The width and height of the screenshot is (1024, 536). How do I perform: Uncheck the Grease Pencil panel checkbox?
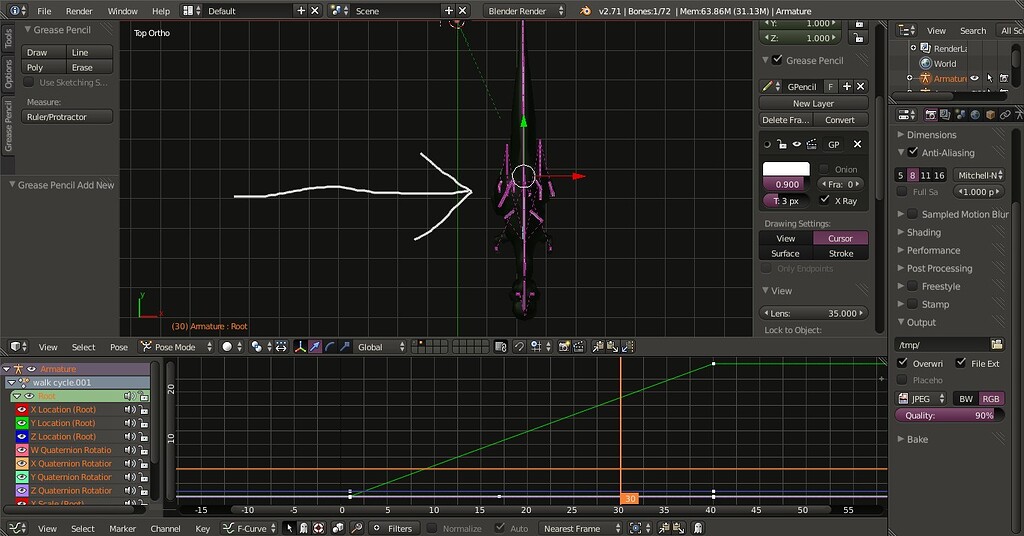(x=777, y=59)
